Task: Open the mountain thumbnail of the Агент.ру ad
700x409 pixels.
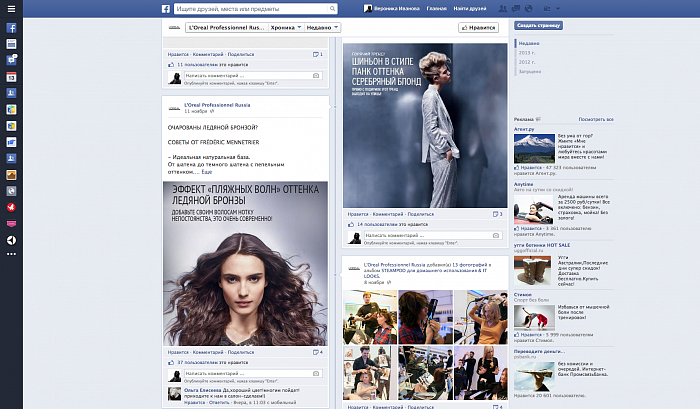Action: pos(534,149)
